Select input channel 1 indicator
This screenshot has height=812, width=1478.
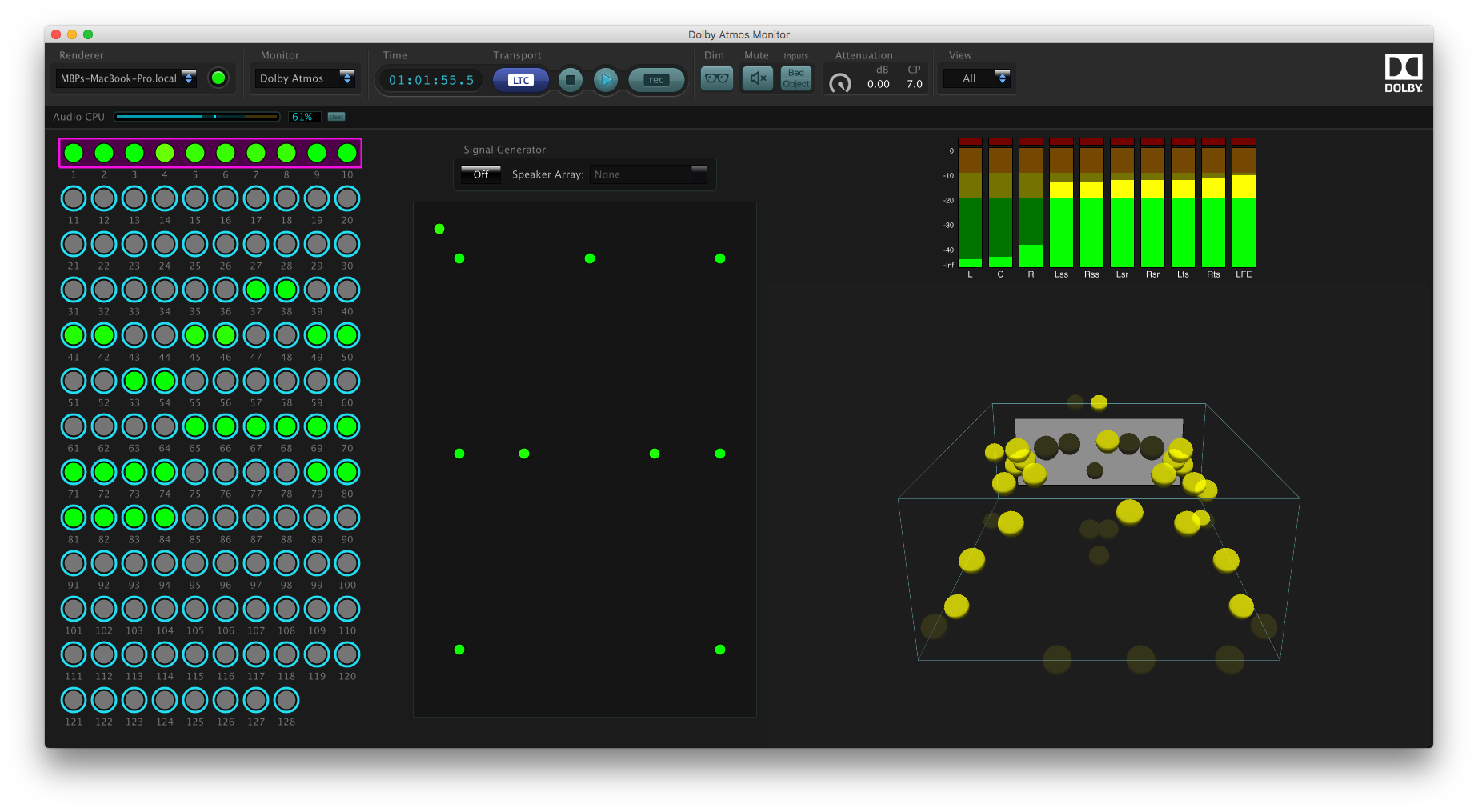tap(74, 152)
